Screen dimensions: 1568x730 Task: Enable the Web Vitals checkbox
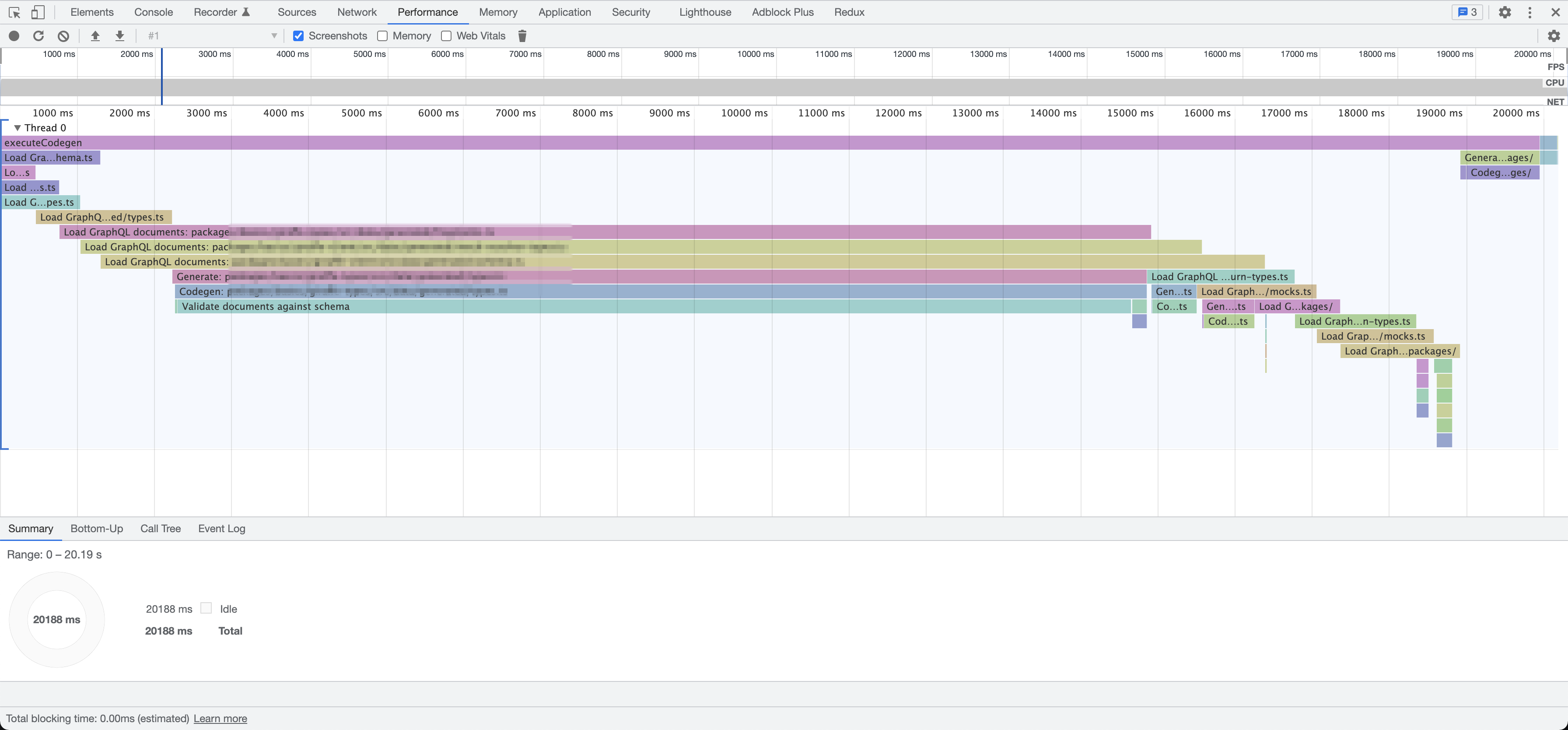click(x=446, y=36)
